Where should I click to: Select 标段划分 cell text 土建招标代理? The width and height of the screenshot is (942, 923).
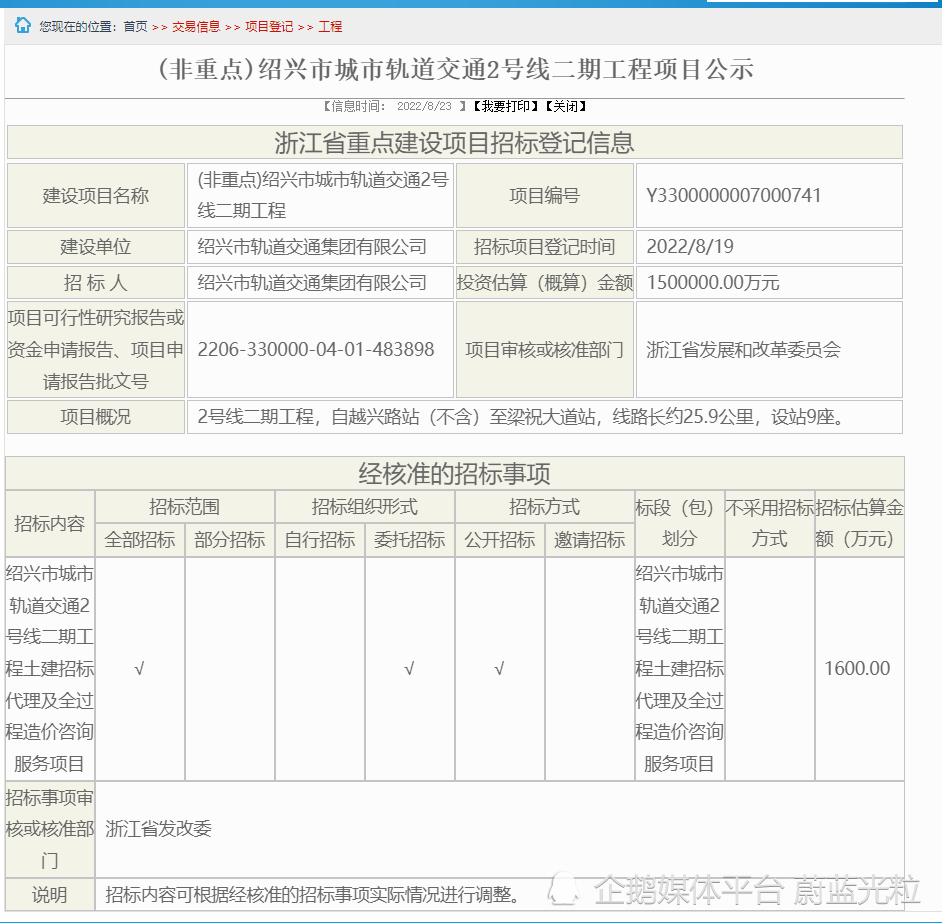(679, 669)
